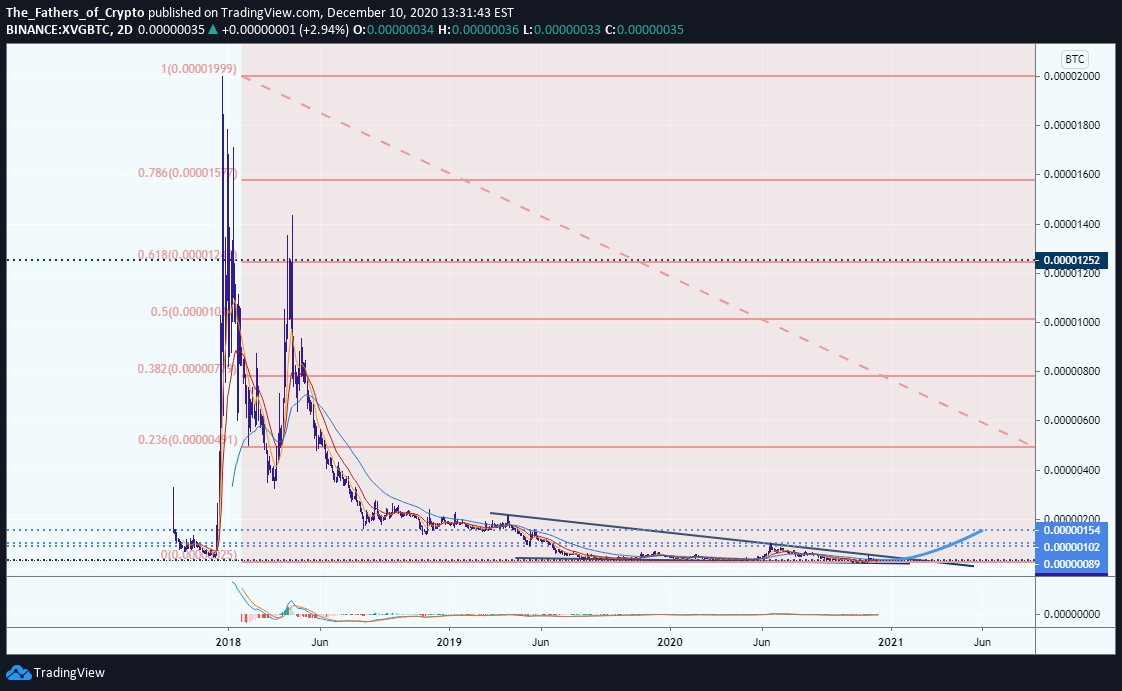The image size is (1122, 691).
Task: Click the 2021 time axis label
Action: (x=892, y=642)
